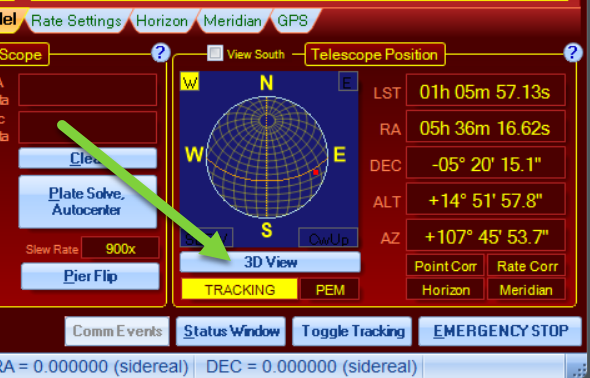Select the W pier side indicator
Screen dimensions: 590x378
coord(190,82)
